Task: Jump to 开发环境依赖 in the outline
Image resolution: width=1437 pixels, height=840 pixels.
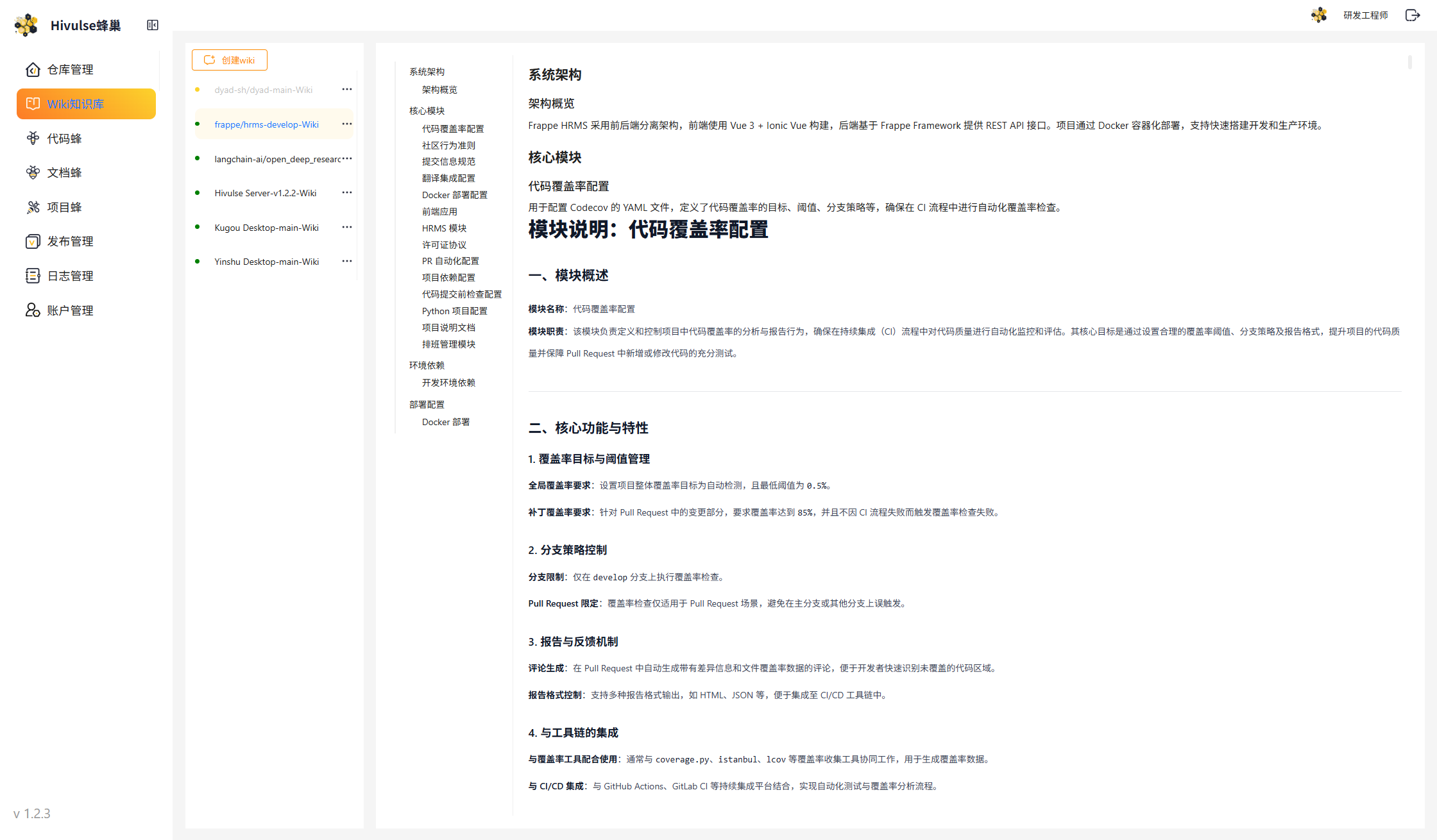Action: click(448, 383)
